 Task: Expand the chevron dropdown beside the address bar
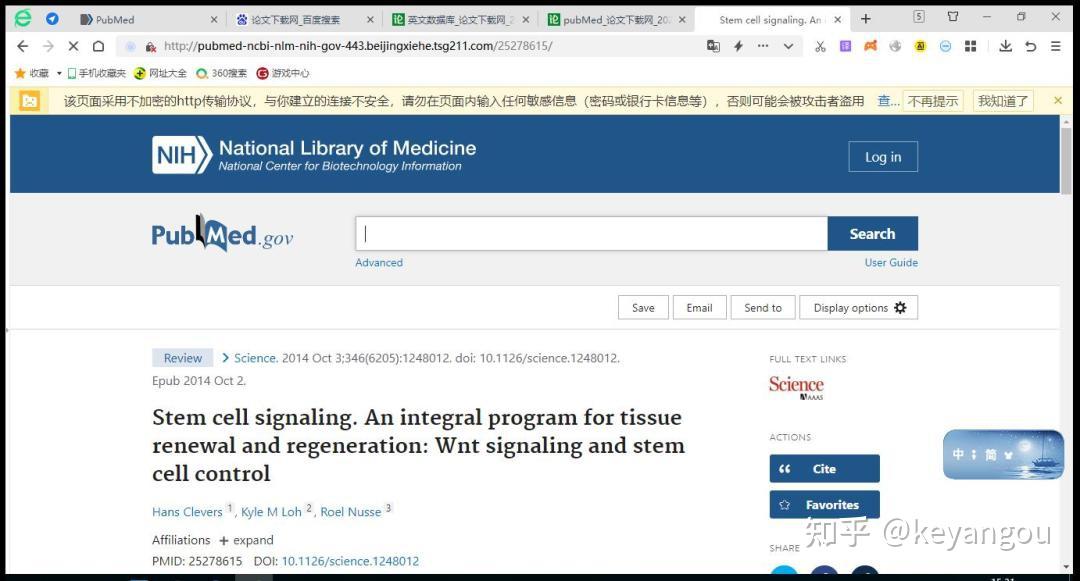pyautogui.click(x=787, y=46)
